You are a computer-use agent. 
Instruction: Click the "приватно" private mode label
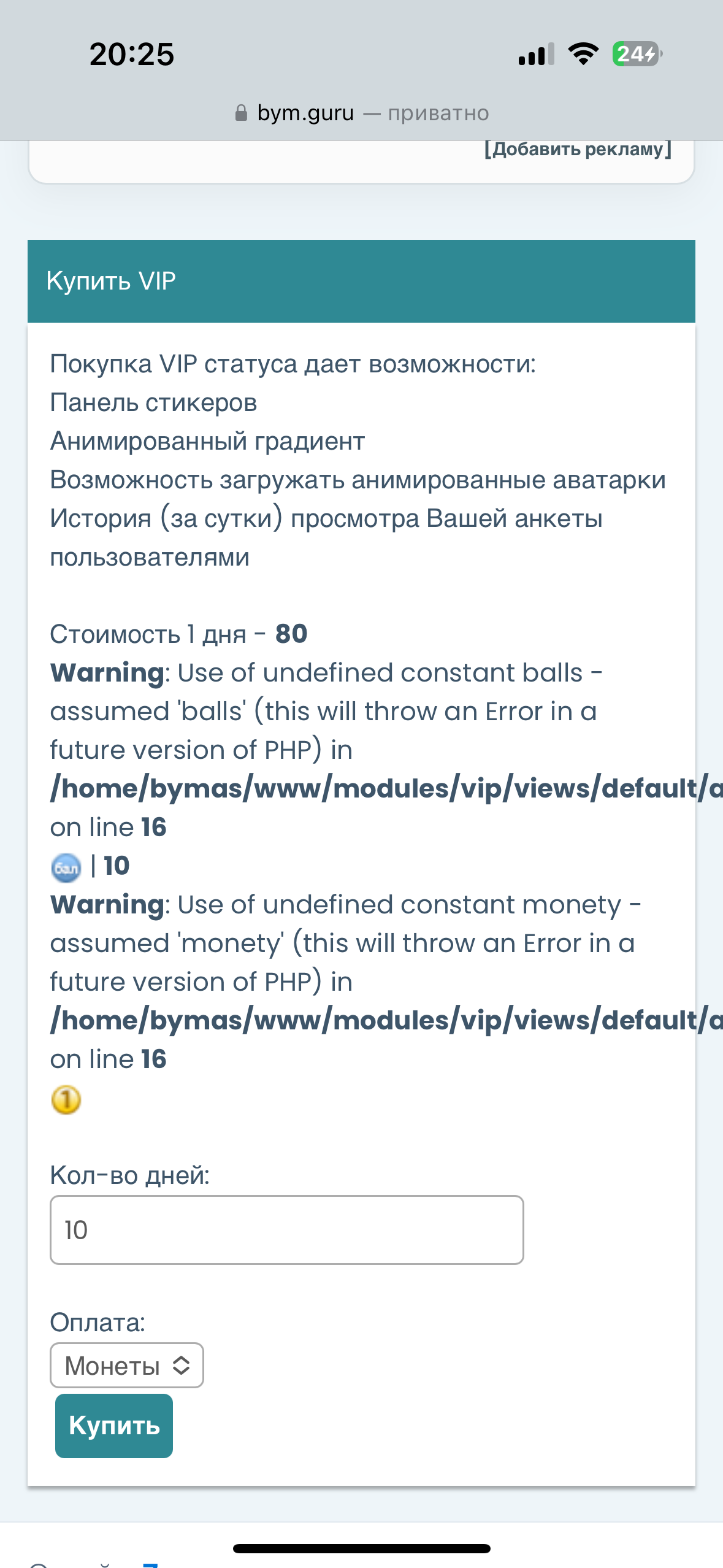coord(438,113)
